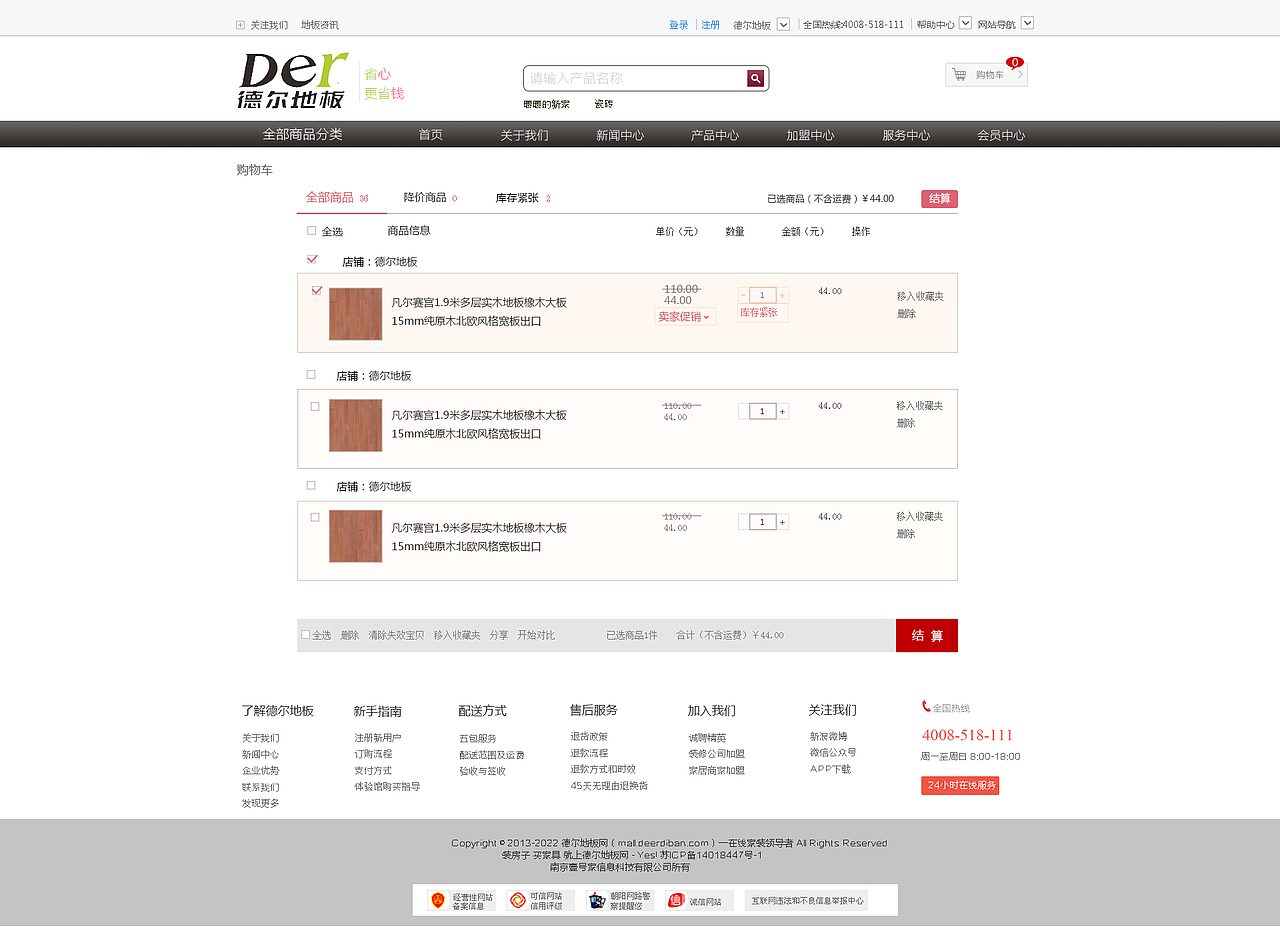Click 分享 in bottom bar

coord(499,635)
